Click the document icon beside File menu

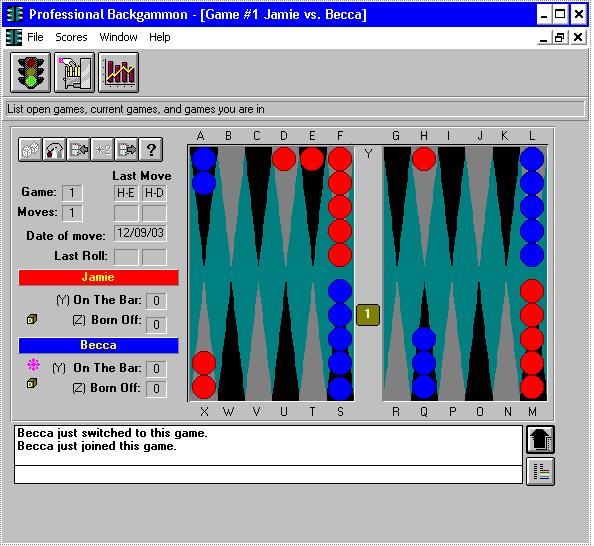14,37
